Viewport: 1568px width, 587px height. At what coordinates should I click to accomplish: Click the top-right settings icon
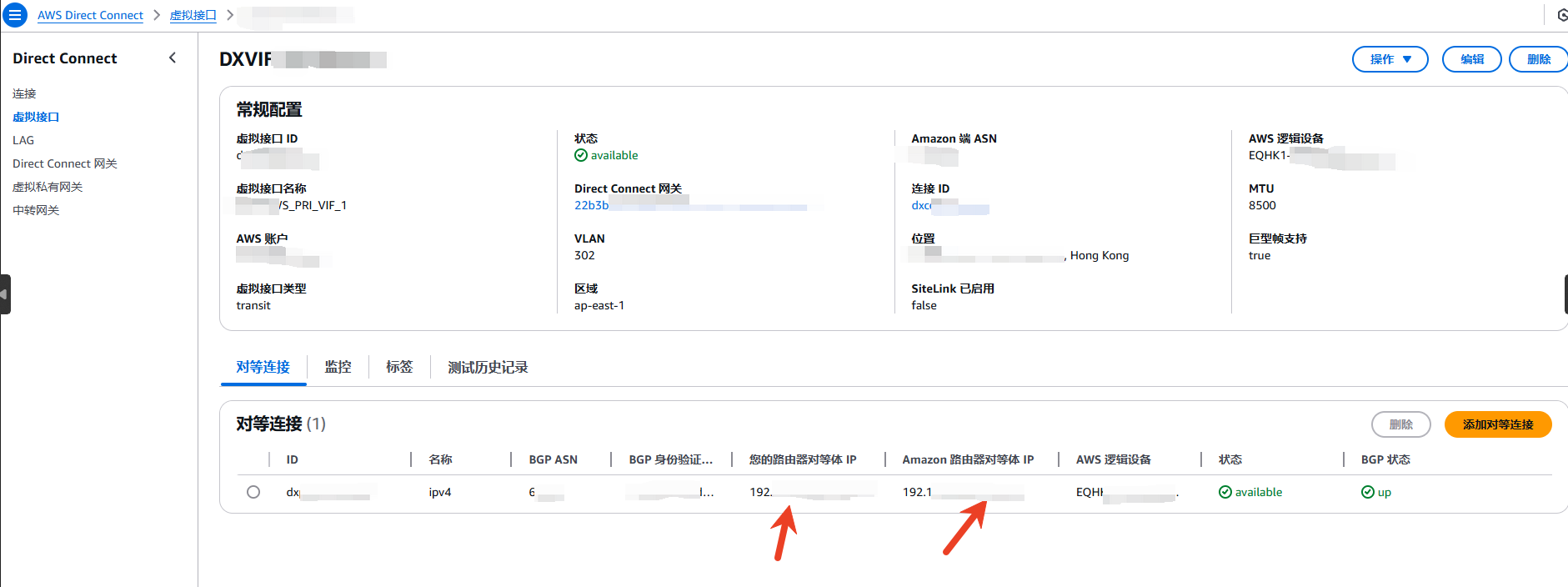click(x=1561, y=15)
